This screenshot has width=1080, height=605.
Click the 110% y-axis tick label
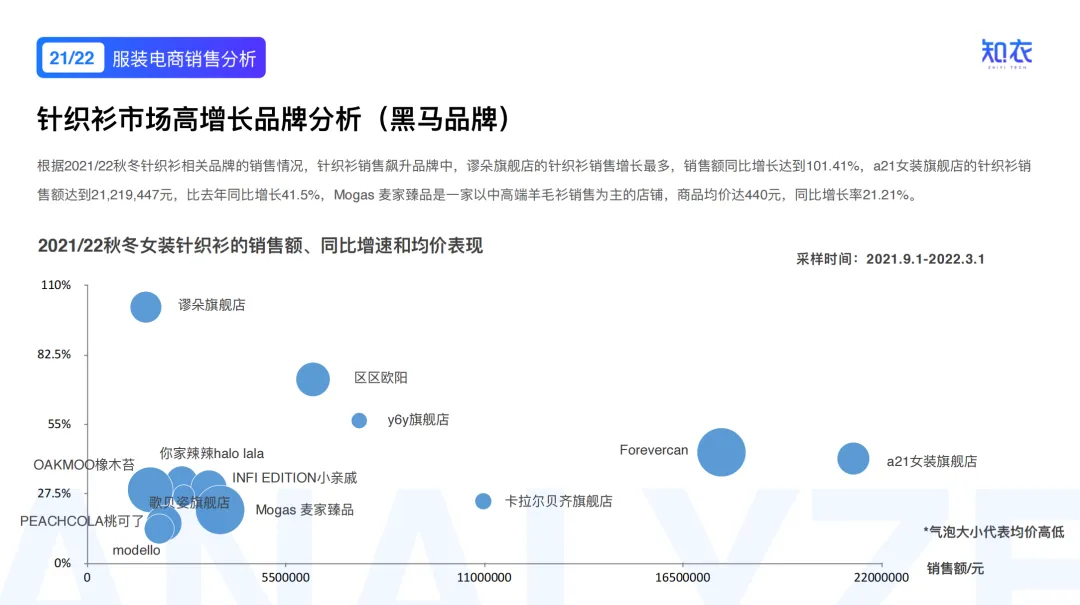point(56,285)
